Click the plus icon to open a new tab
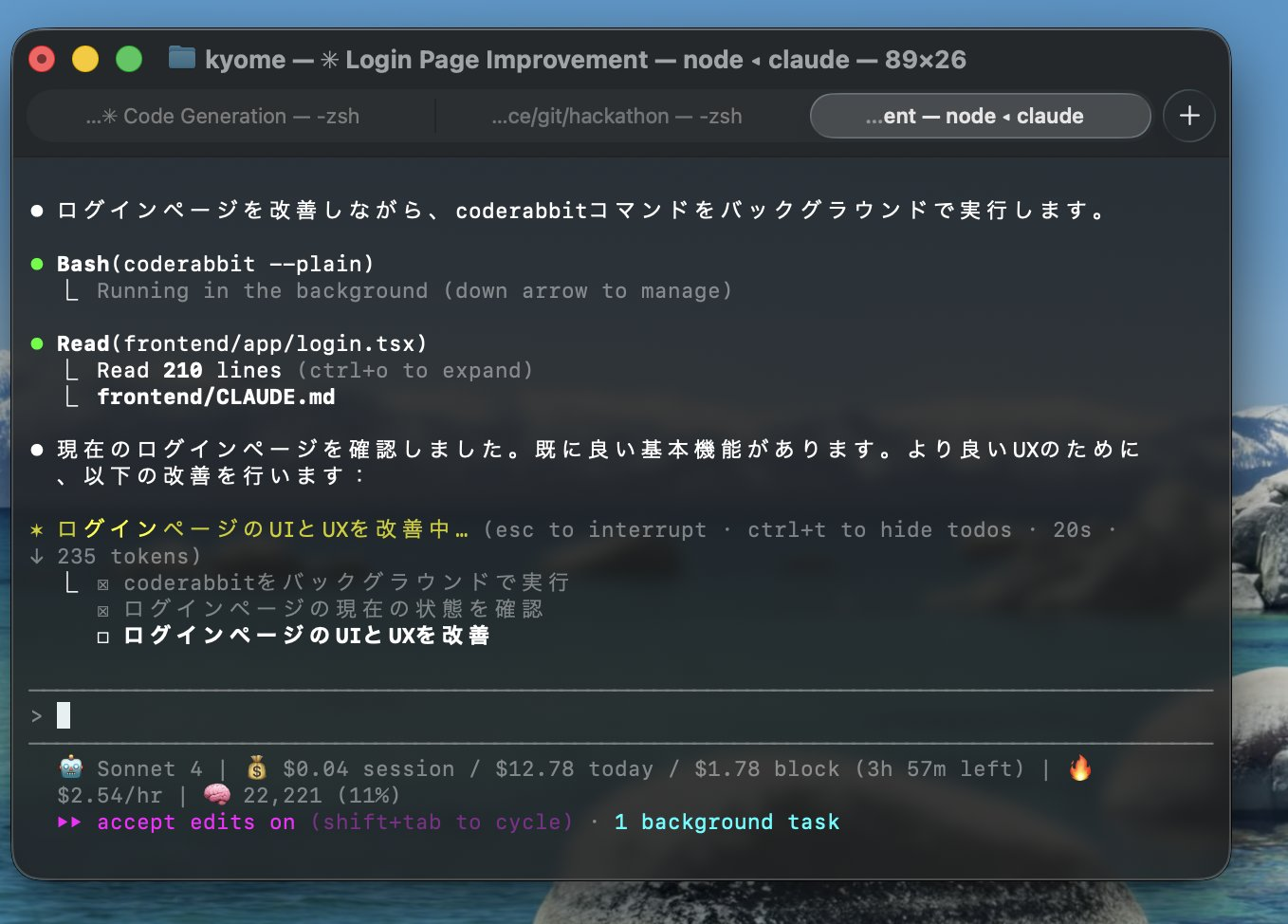Screen dimensions: 1288x924 tap(1188, 116)
